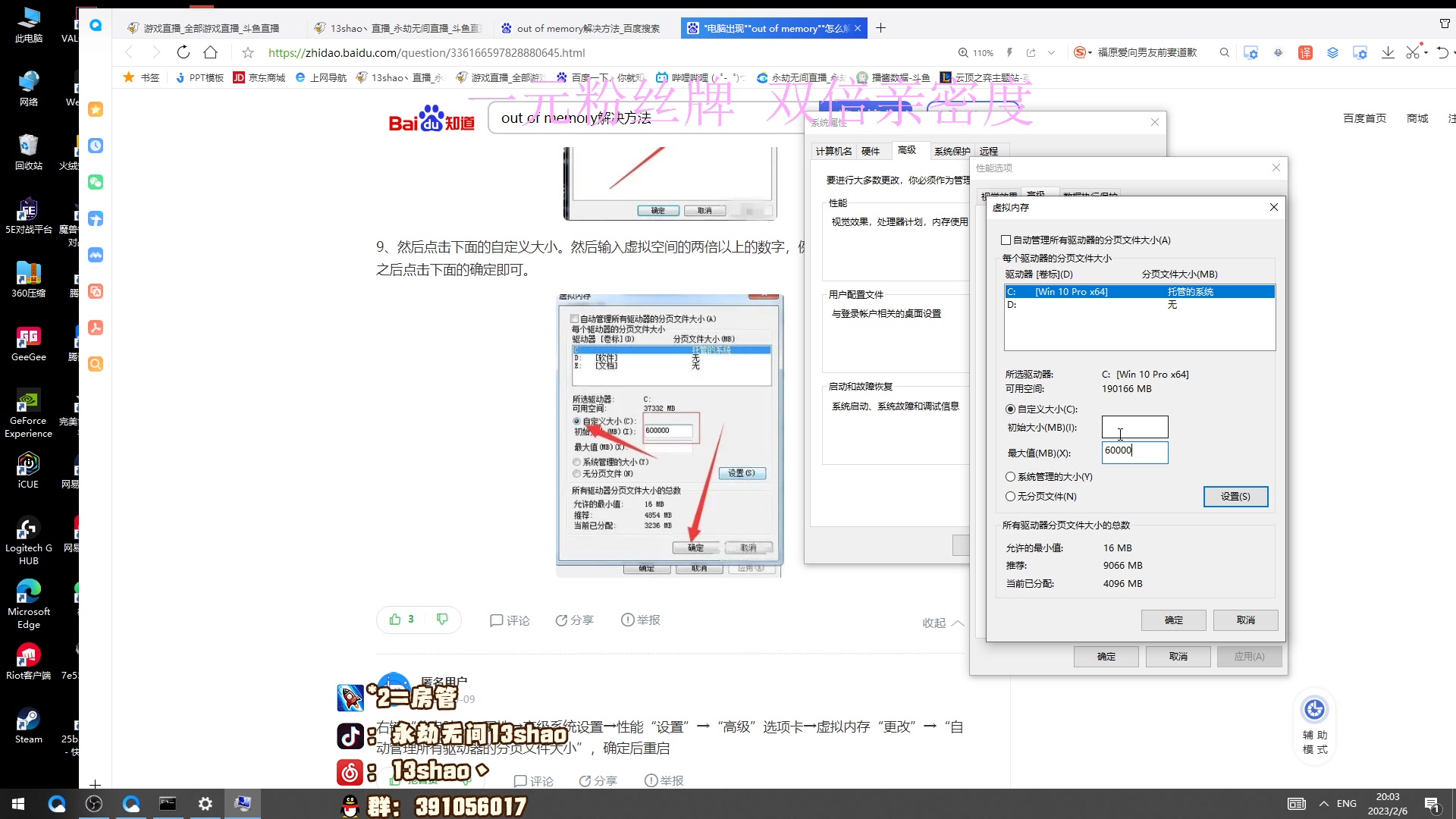1456x819 pixels.
Task: Open the red translate (译) extension
Action: point(1305,52)
